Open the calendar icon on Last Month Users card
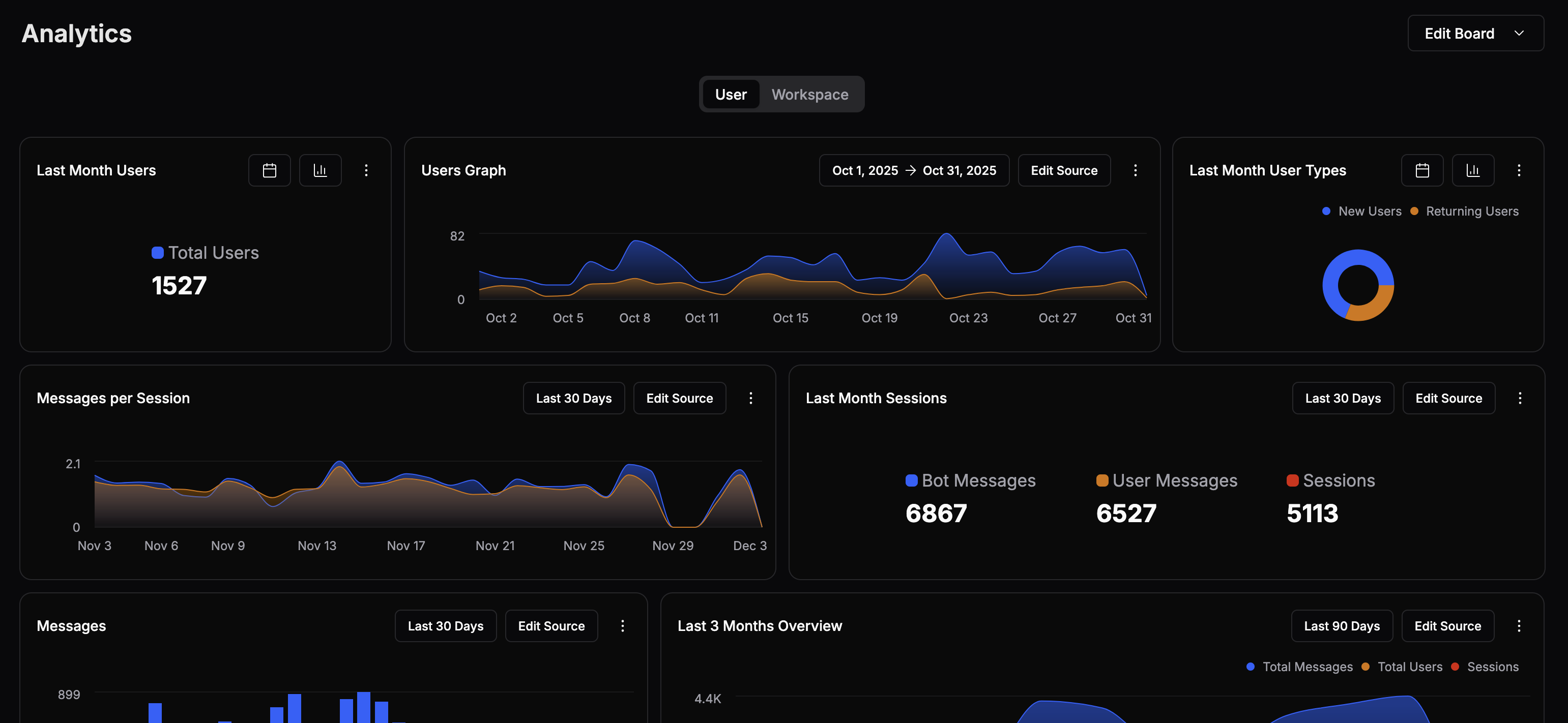1568x723 pixels. pos(269,170)
